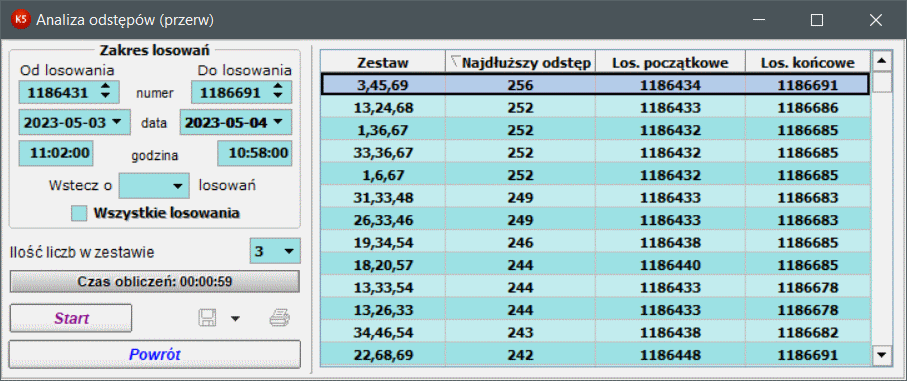Image resolution: width=907 pixels, height=381 pixels.
Task: Minimize the Analiza odstępów window
Action: (x=759, y=20)
